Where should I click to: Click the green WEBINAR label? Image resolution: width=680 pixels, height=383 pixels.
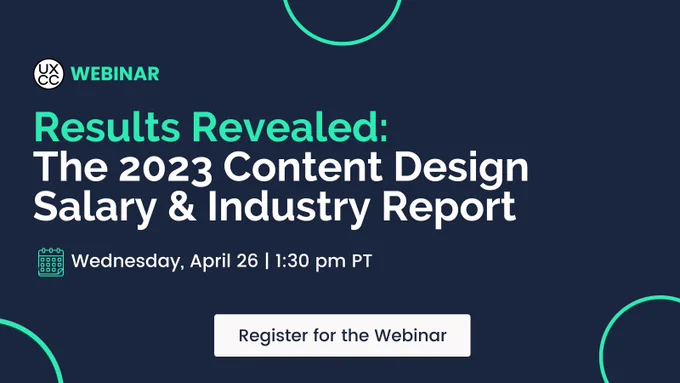tap(115, 74)
